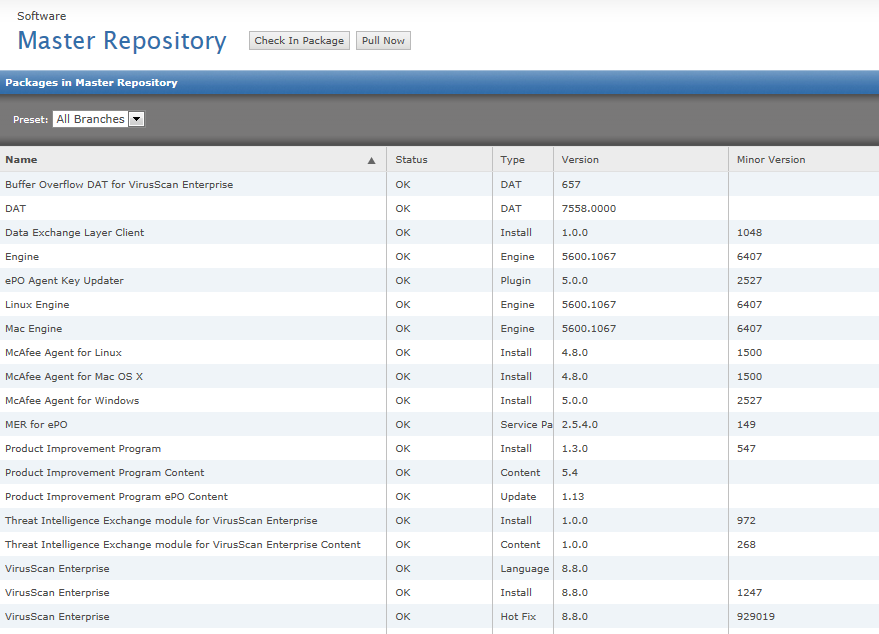
Task: Select McAfee Agent for Mac OS X
Action: click(74, 377)
